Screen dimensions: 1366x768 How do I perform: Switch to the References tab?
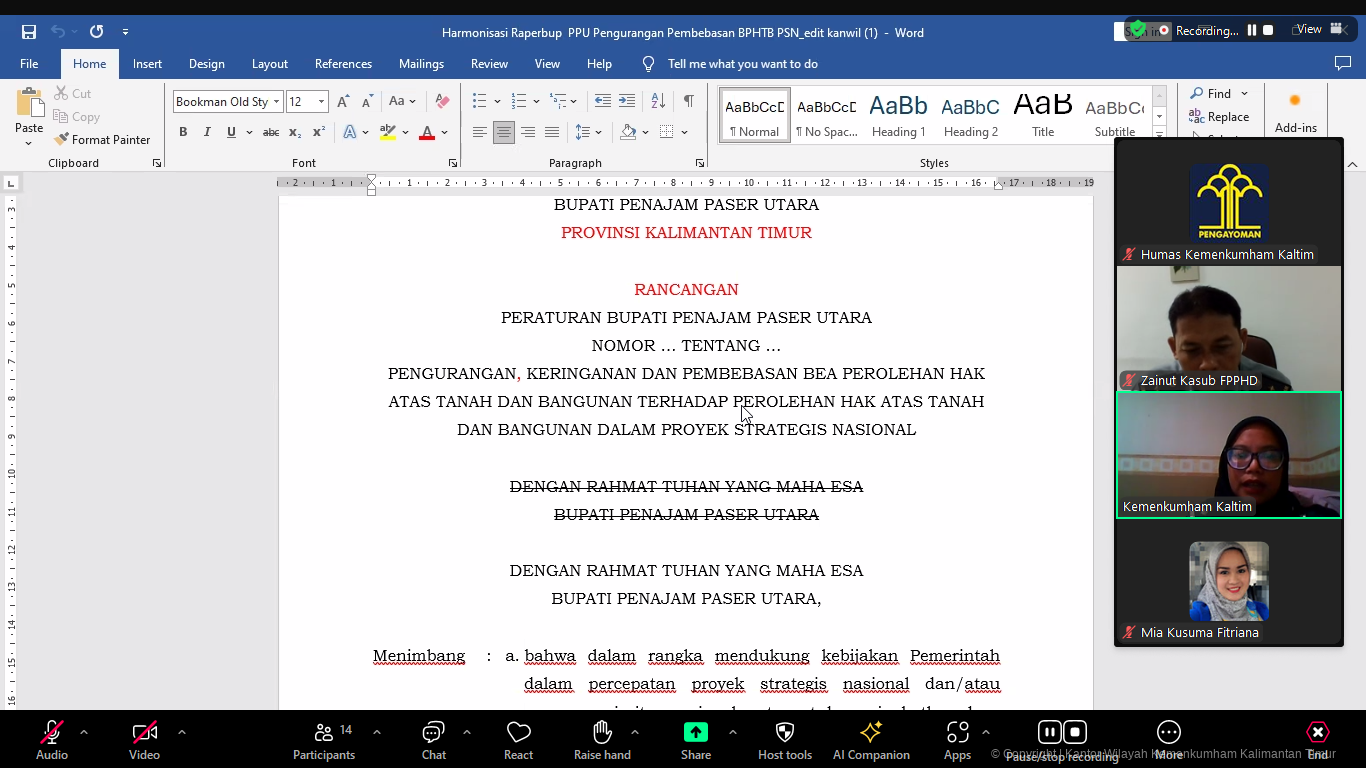(343, 64)
